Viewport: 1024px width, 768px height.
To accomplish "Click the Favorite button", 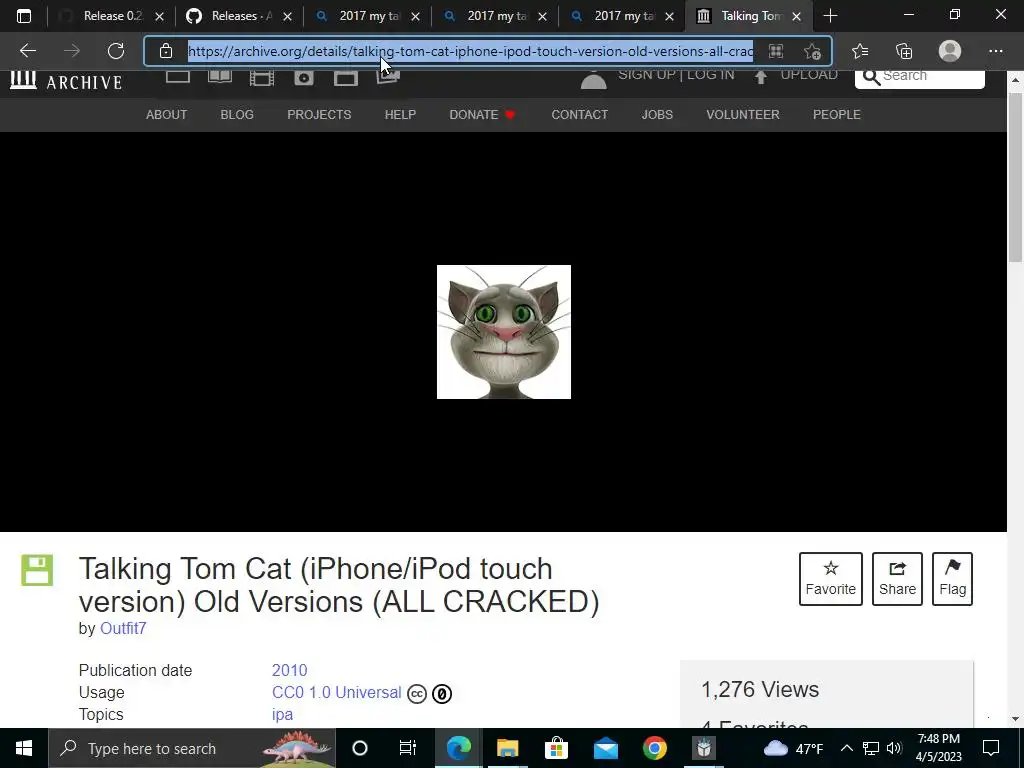I will (x=831, y=579).
